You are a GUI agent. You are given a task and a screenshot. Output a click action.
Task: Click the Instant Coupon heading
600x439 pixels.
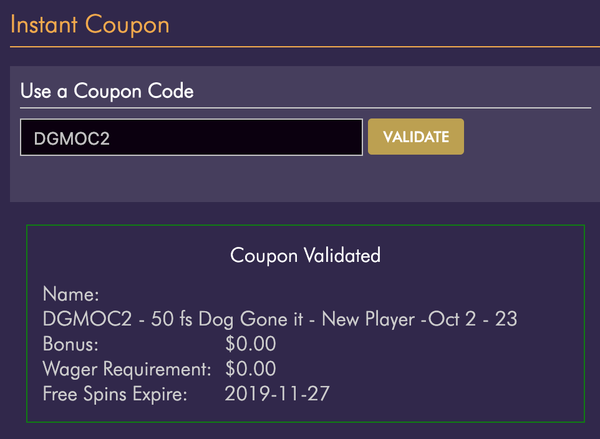click(90, 23)
